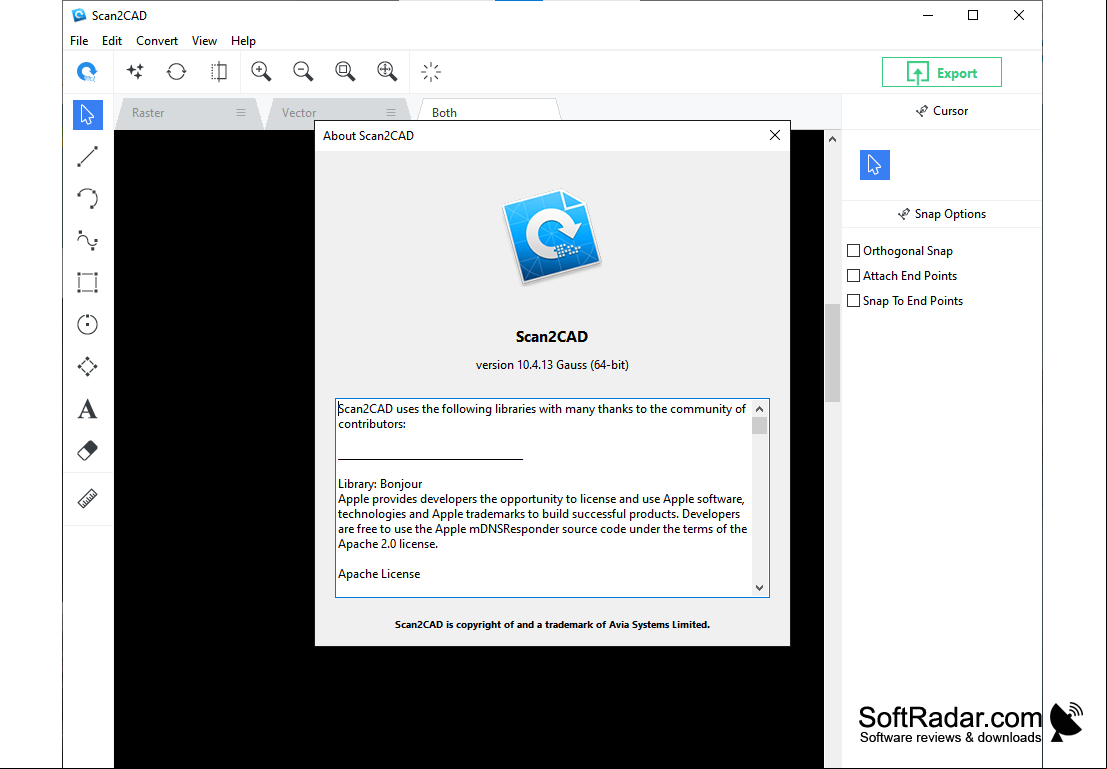
Task: Switch to the Raster tab
Action: coord(187,112)
